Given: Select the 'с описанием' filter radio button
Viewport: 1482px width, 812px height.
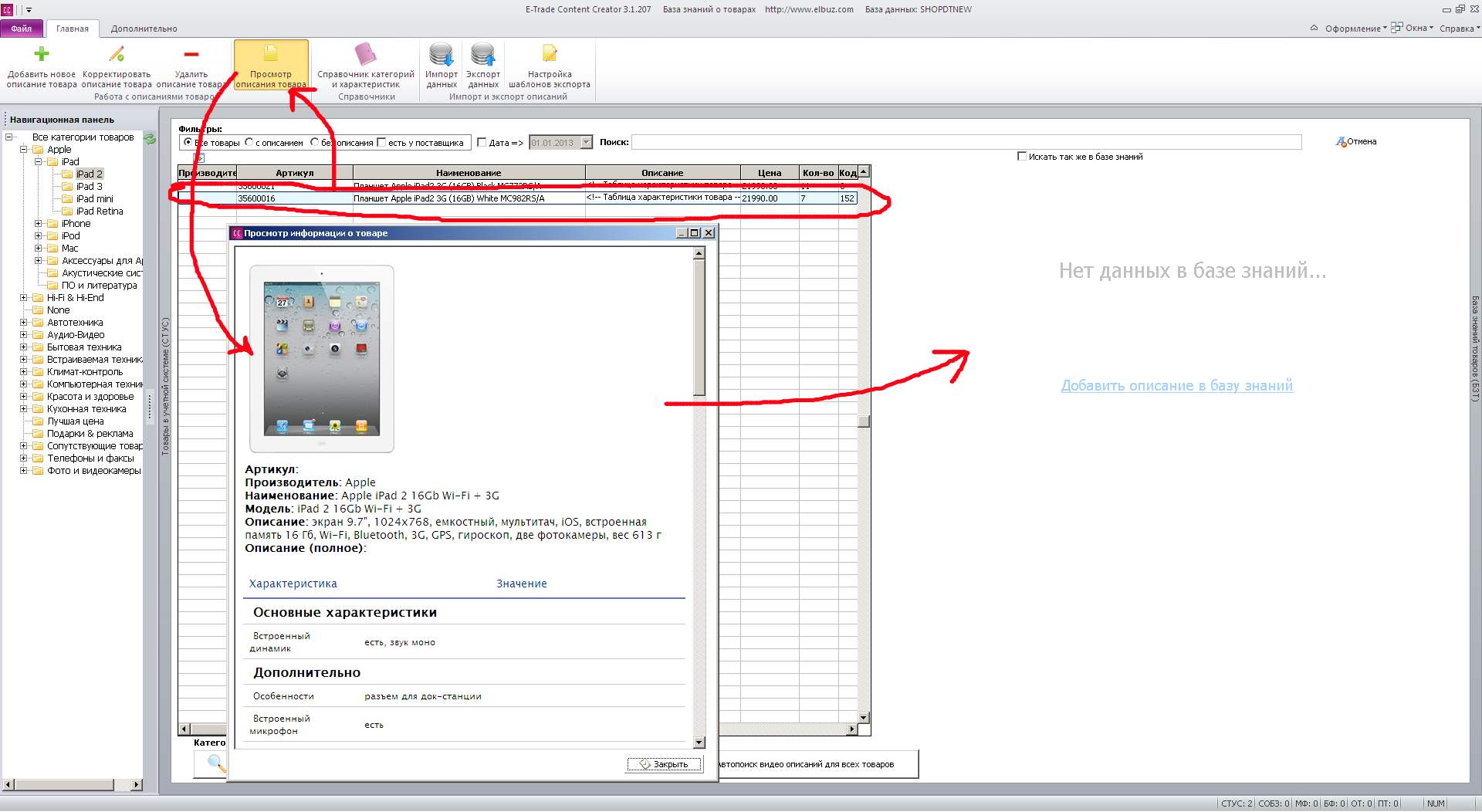Looking at the screenshot, I should 249,143.
